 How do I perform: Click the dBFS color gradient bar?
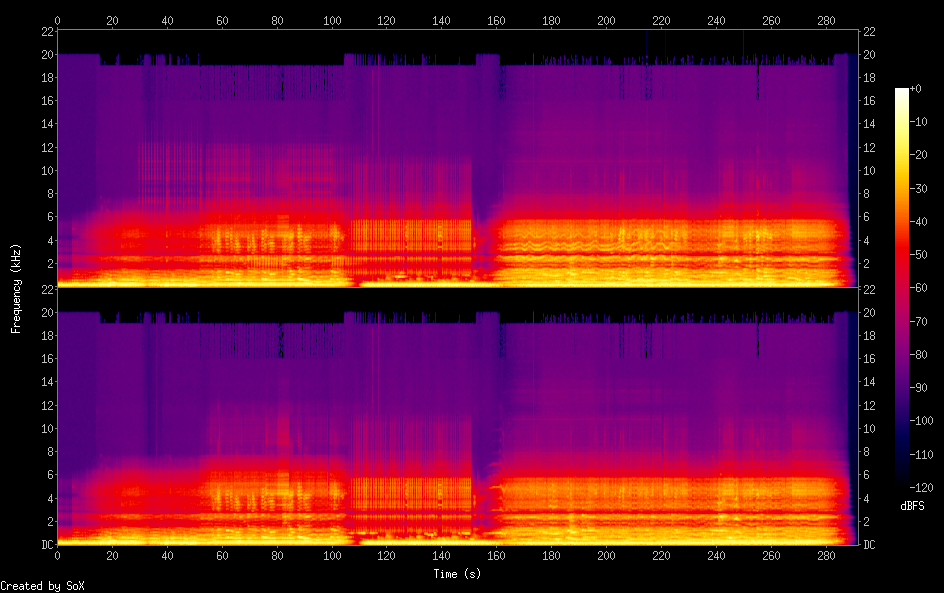click(901, 288)
